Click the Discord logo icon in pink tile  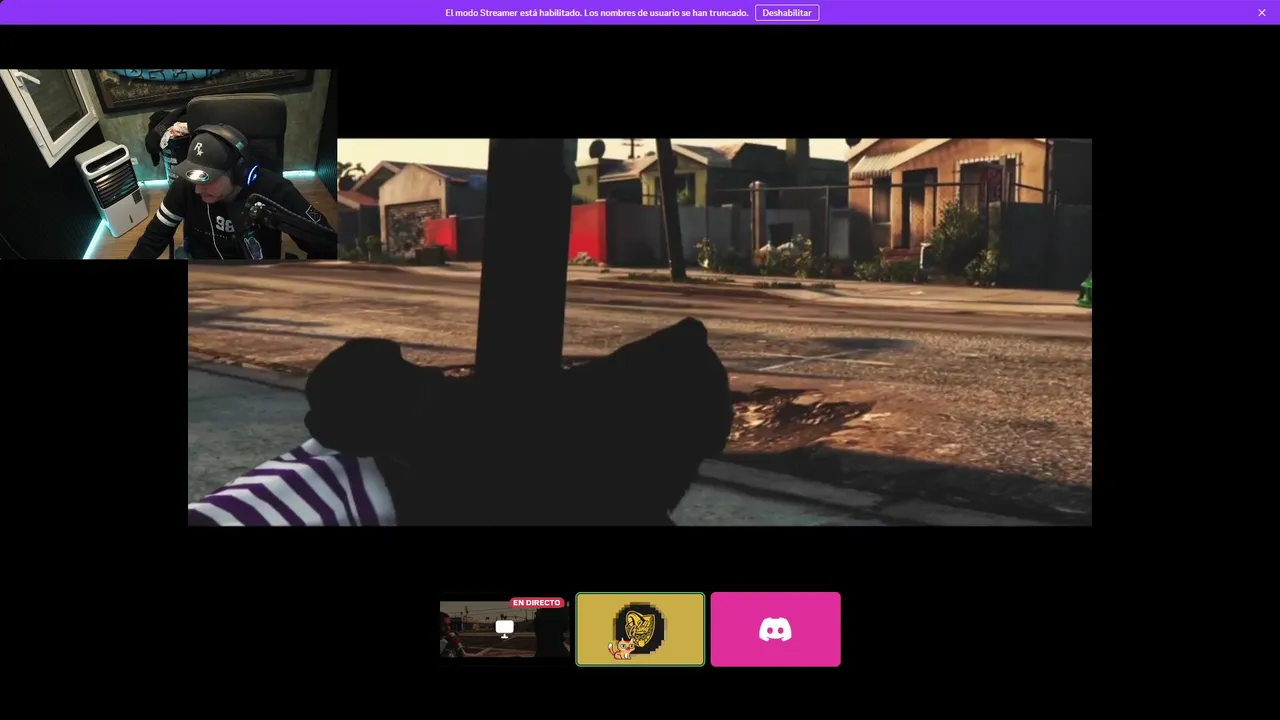(775, 629)
